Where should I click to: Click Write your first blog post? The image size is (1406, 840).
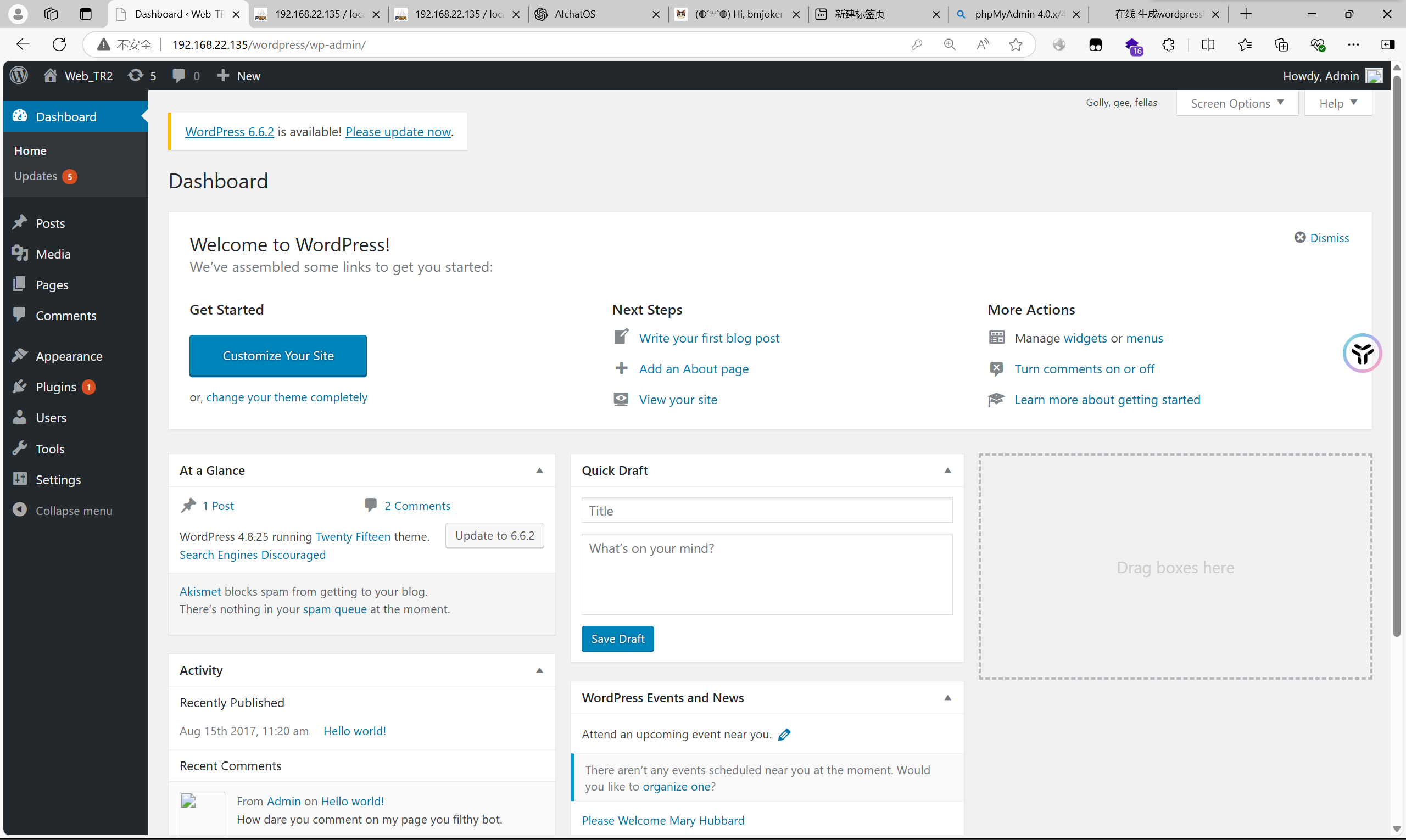click(x=709, y=338)
